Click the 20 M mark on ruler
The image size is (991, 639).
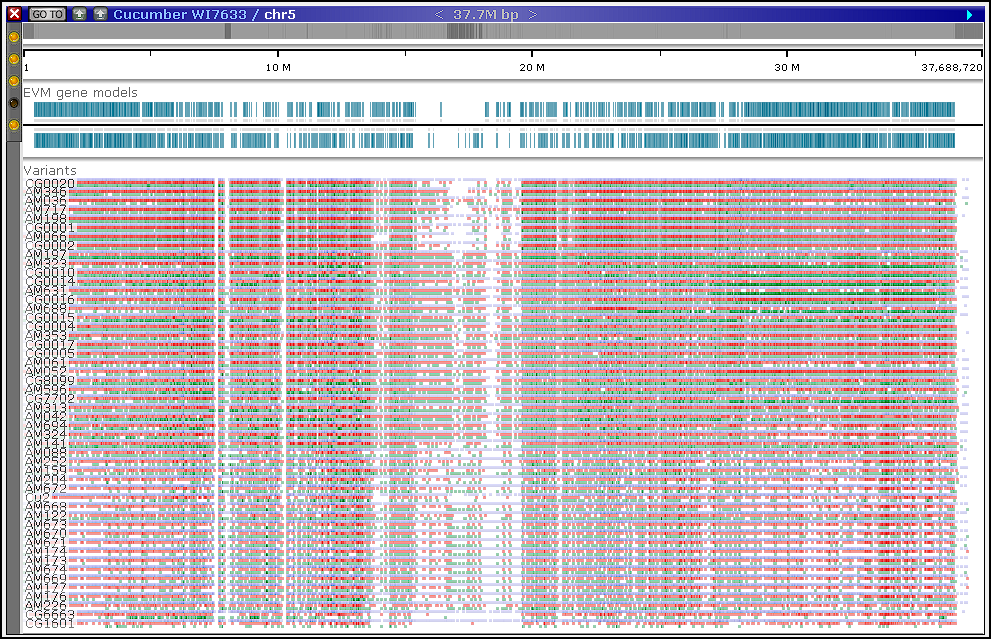click(x=532, y=68)
